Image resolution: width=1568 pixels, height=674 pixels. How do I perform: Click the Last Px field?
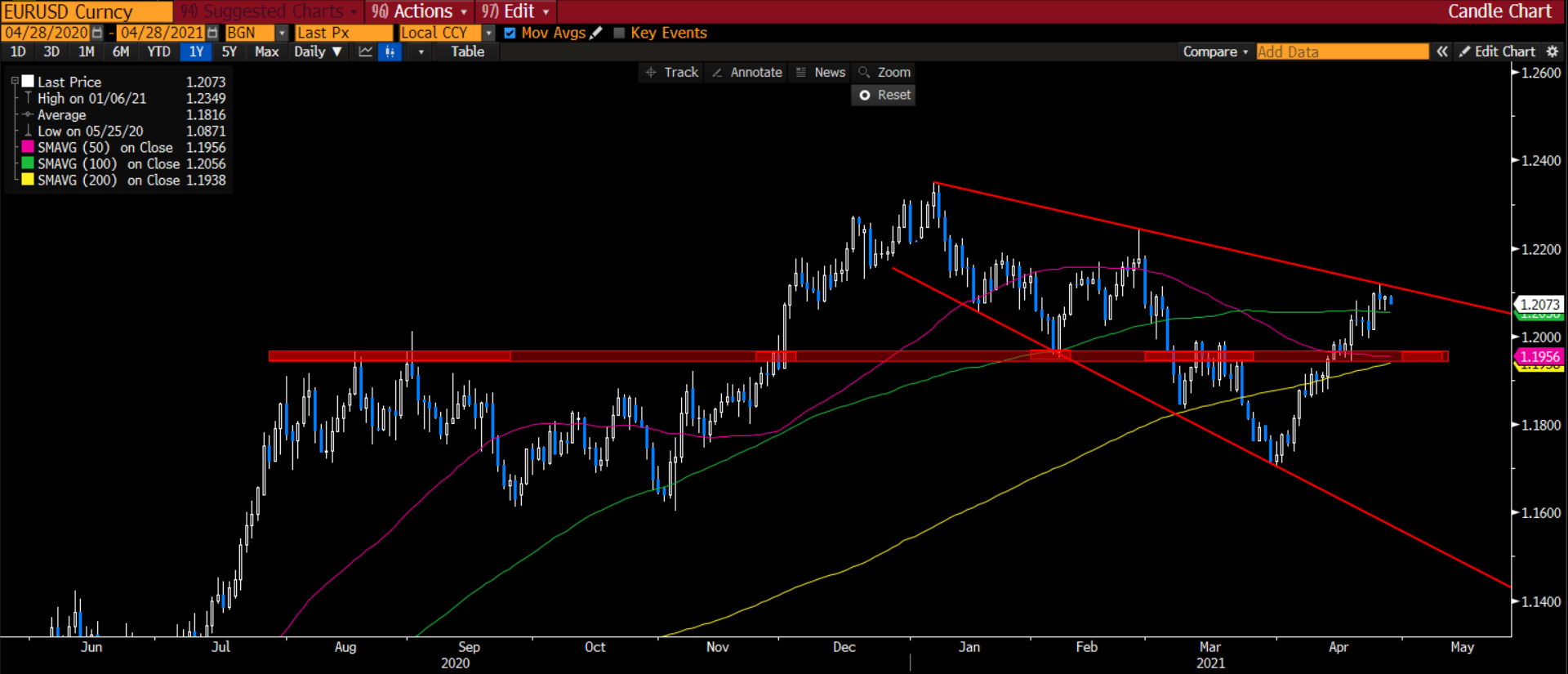344,33
